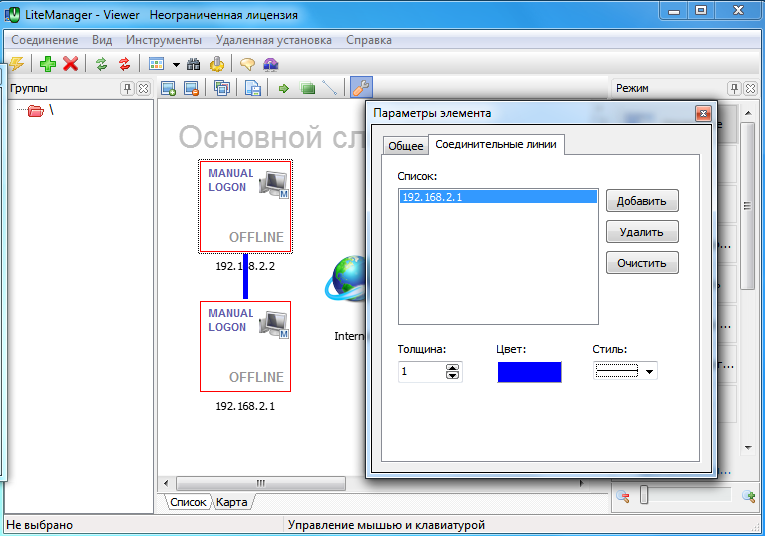
Task: Click the Толщина value field
Action: coord(422,372)
